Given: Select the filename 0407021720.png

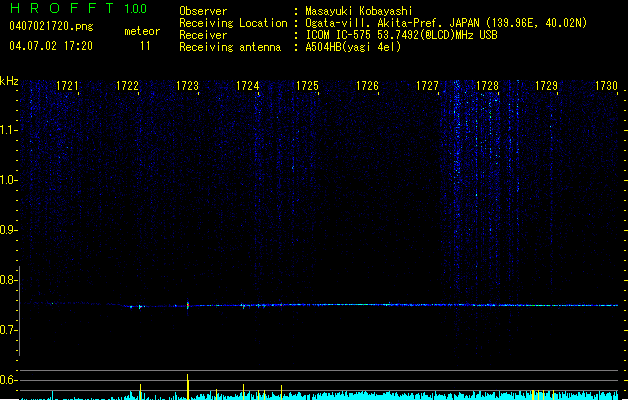Looking at the screenshot, I should (x=51, y=26).
